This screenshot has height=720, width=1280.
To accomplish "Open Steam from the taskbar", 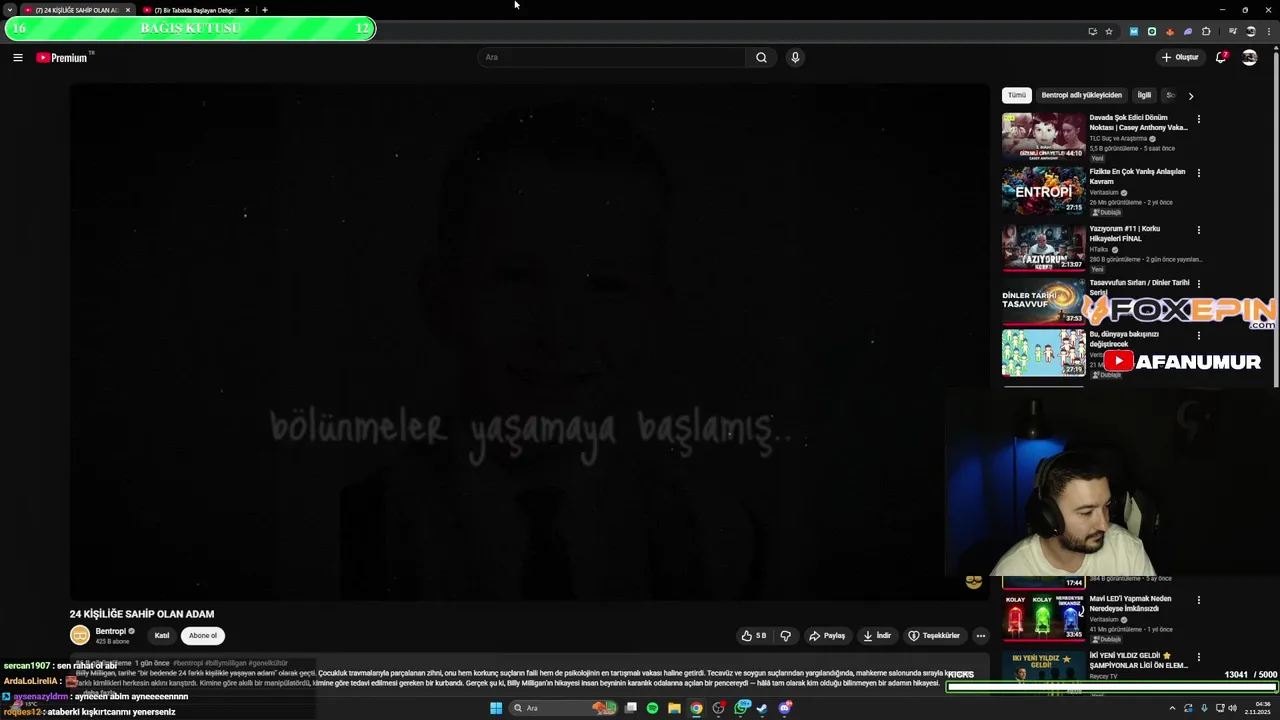I will (763, 708).
